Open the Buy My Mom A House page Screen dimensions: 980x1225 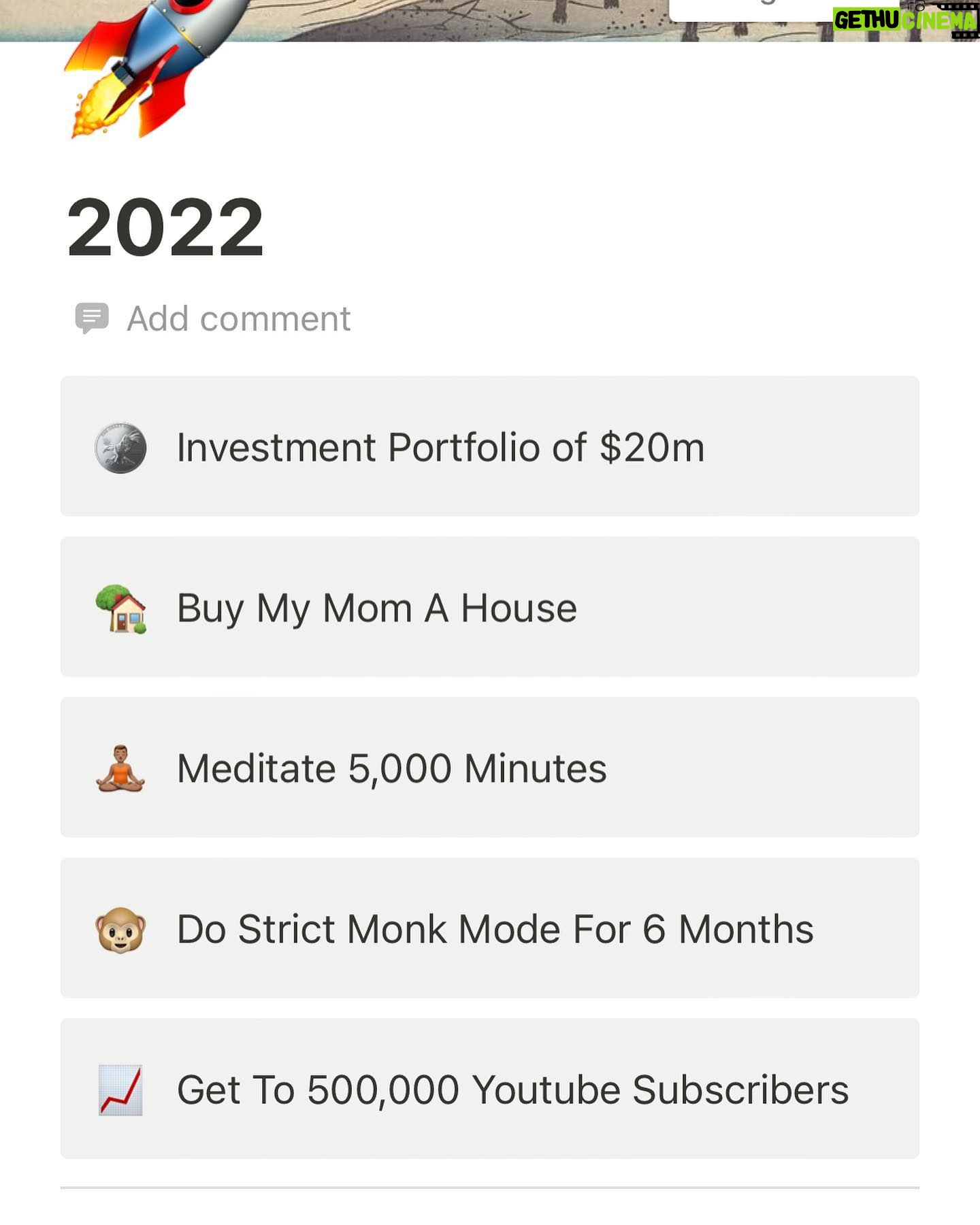(x=376, y=608)
